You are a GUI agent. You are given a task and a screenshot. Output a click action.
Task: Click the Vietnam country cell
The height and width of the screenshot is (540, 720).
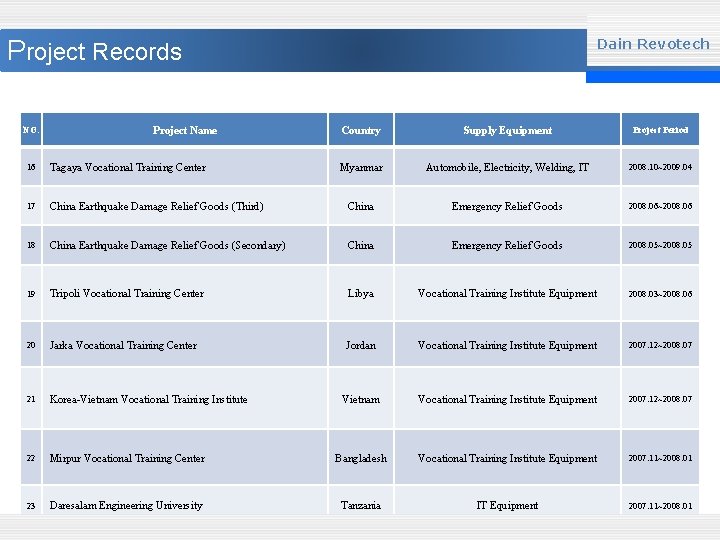(x=361, y=399)
